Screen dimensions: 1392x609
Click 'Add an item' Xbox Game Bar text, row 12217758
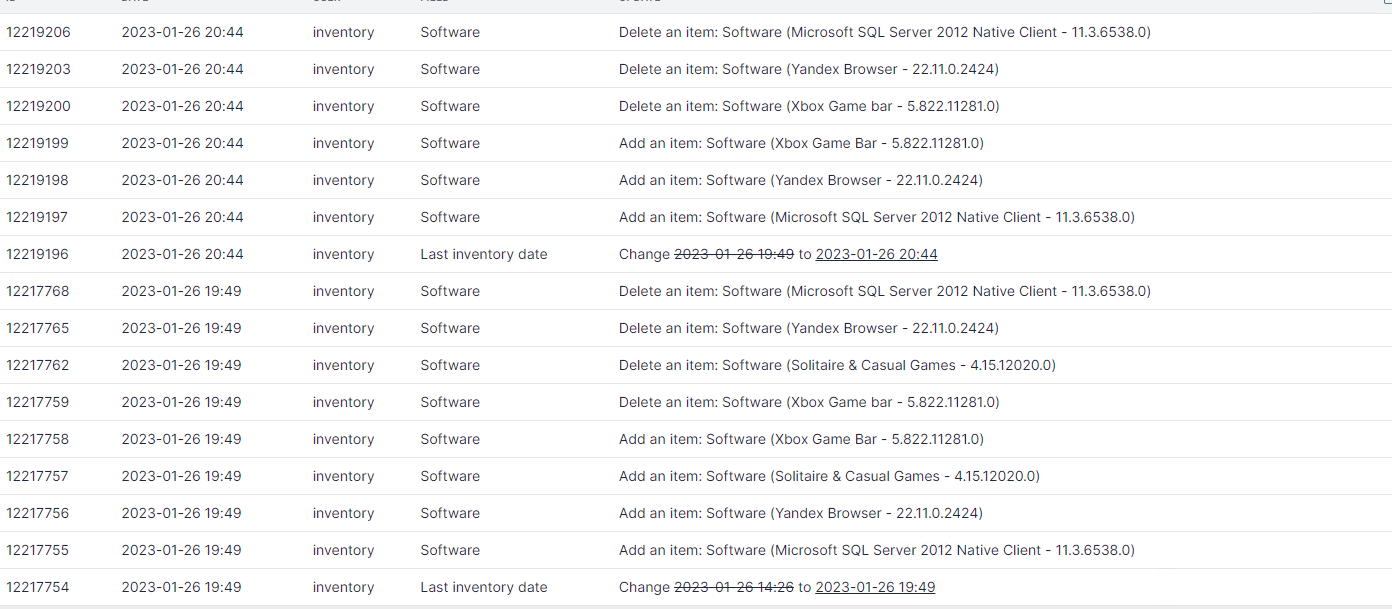point(801,439)
